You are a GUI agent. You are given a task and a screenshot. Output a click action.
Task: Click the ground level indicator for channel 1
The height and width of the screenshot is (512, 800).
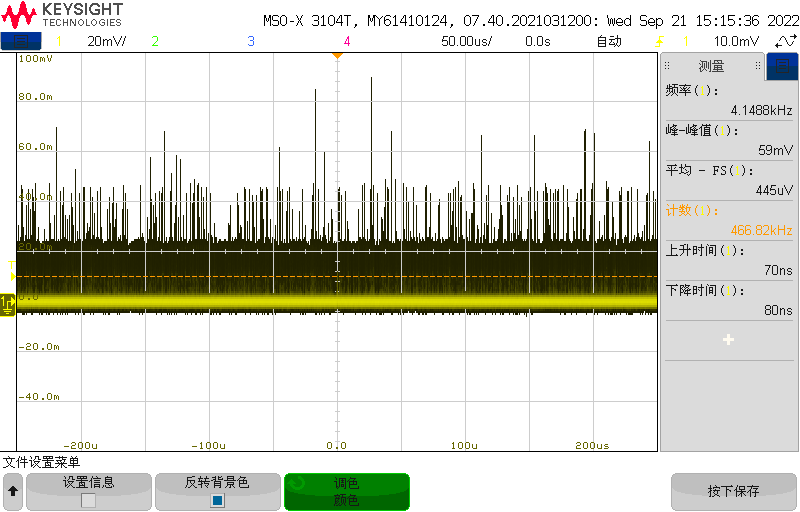pos(8,301)
